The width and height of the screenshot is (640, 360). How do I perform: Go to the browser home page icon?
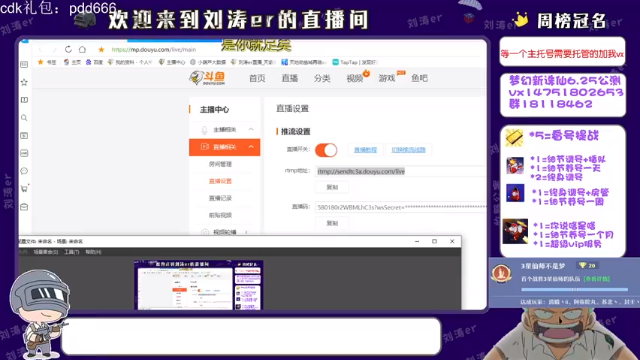pos(82,49)
